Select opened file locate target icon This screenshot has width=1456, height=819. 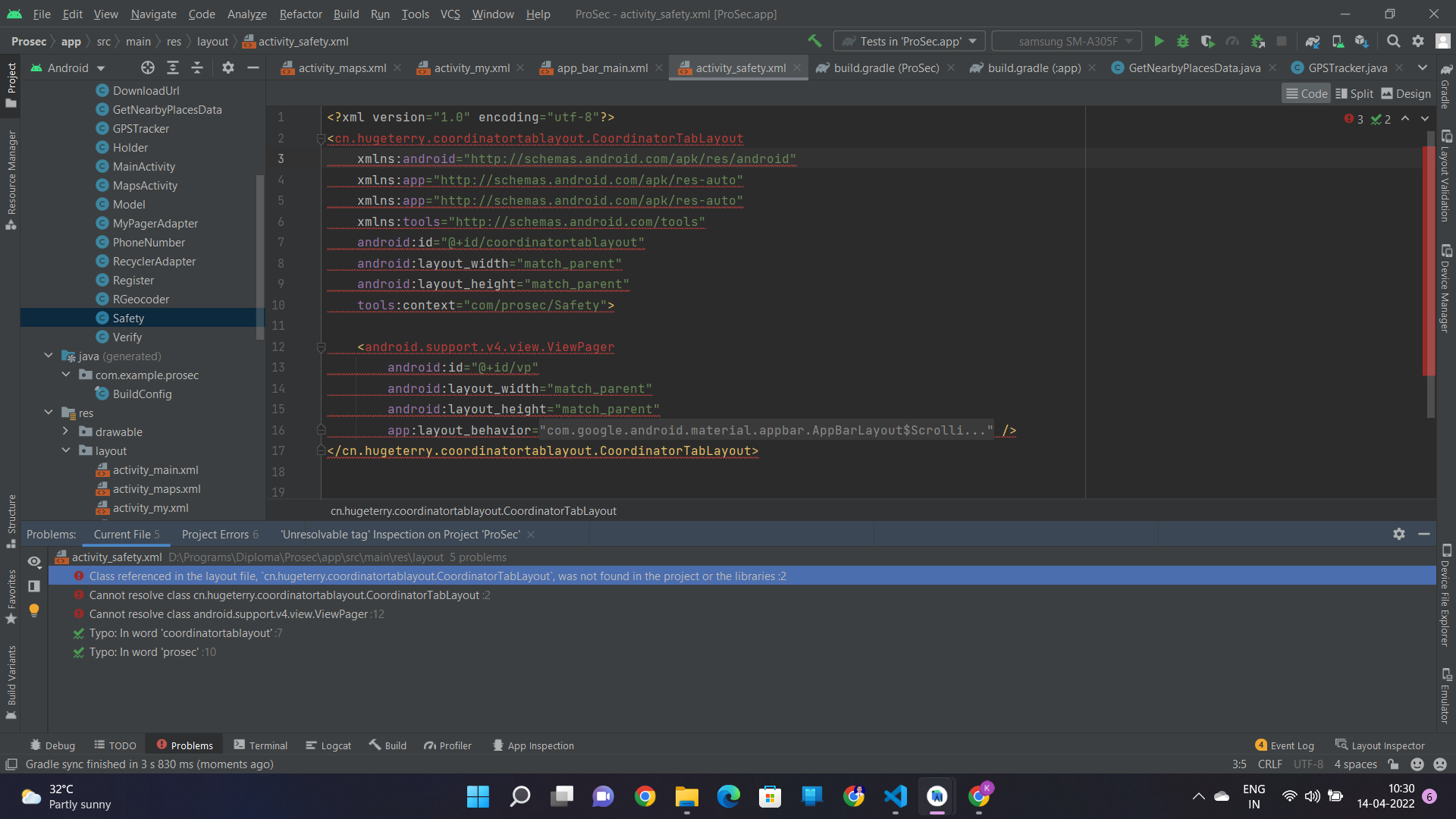click(148, 67)
